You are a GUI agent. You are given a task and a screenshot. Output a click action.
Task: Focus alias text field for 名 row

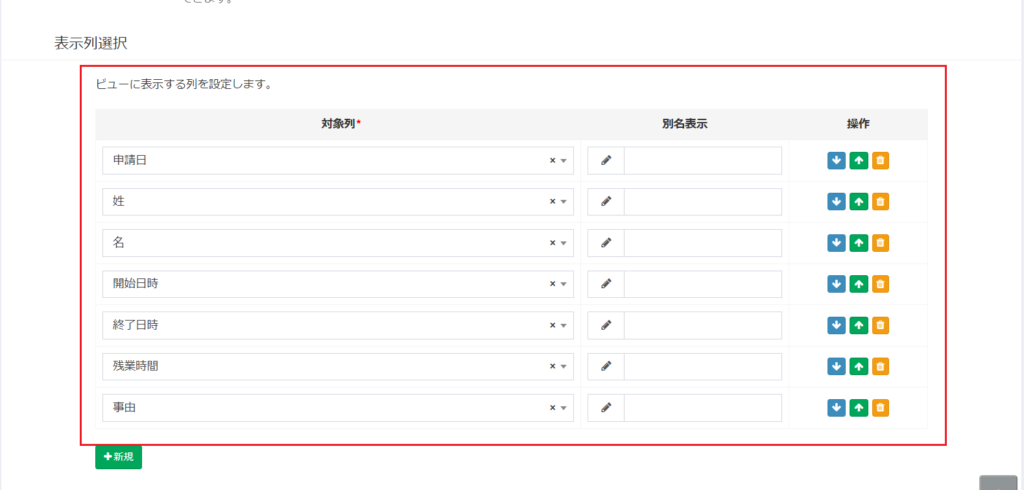tap(703, 243)
